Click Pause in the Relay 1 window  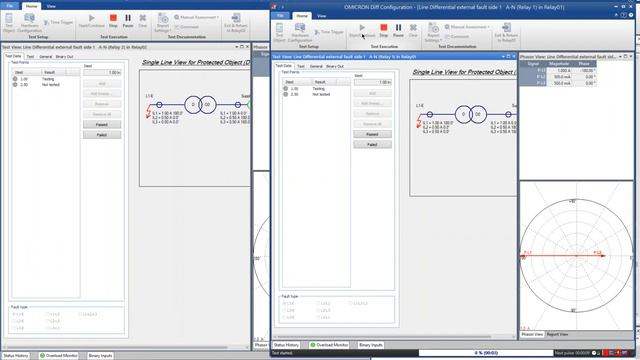pos(398,30)
